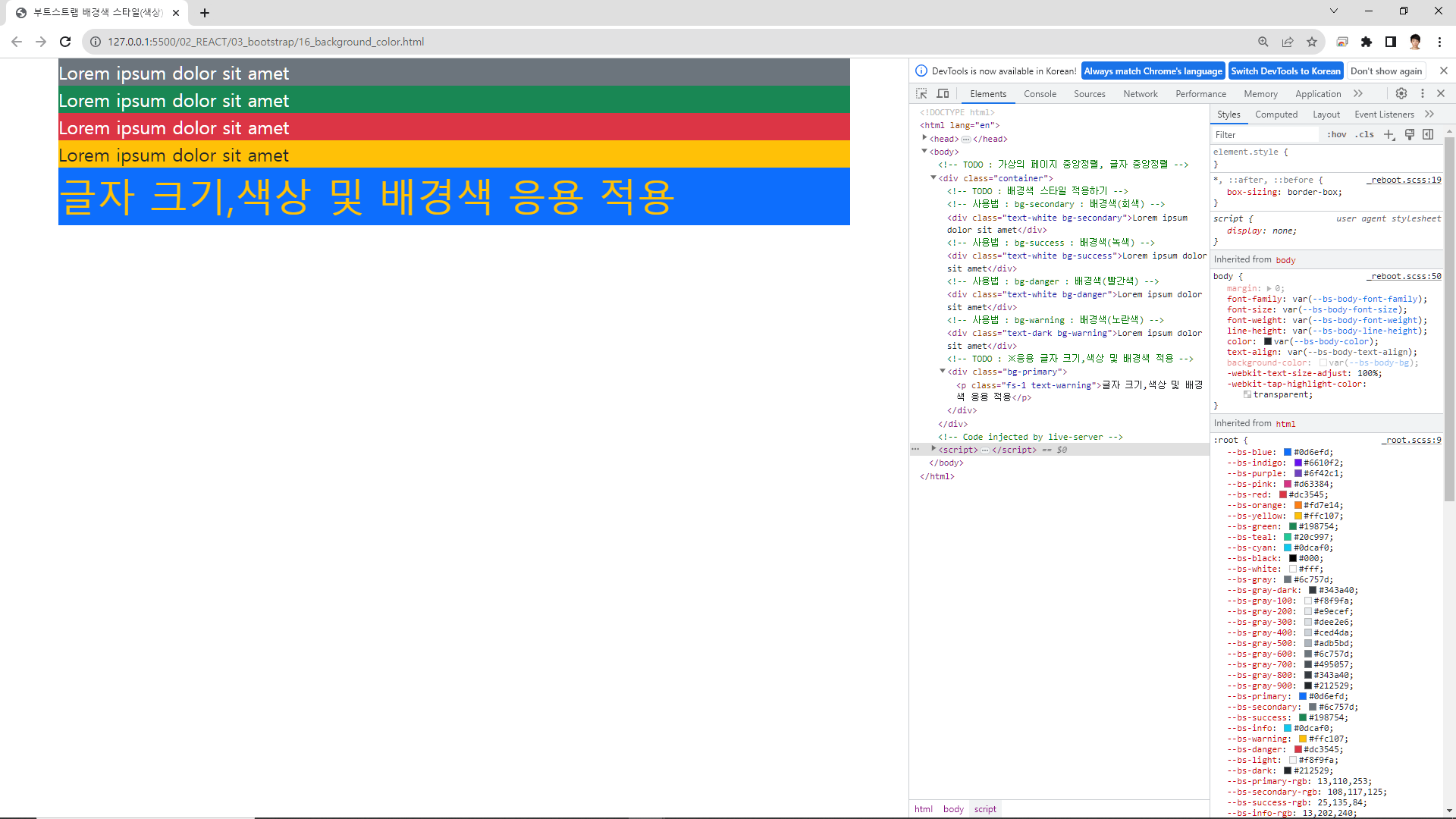Viewport: 1456px width, 819px height.
Task: Toggle the :hov element state button
Action: (x=1337, y=134)
